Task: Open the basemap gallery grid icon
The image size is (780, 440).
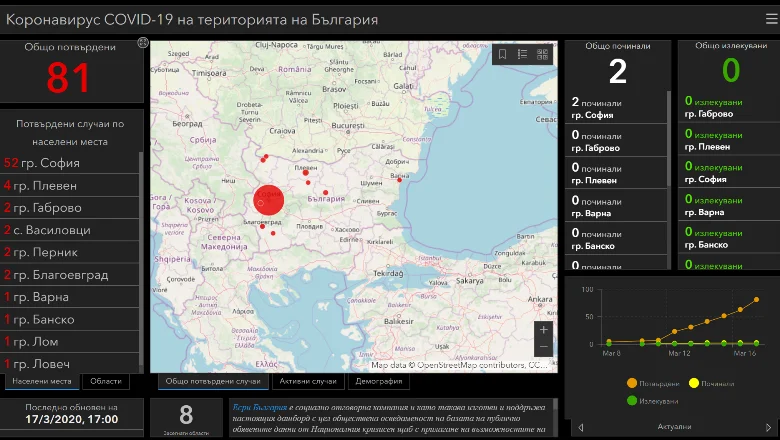Action: [x=542, y=54]
